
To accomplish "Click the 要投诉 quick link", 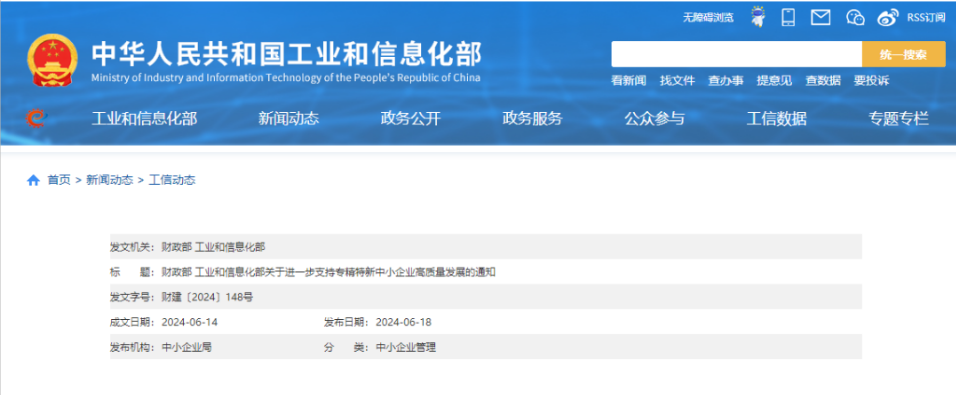I will (871, 80).
